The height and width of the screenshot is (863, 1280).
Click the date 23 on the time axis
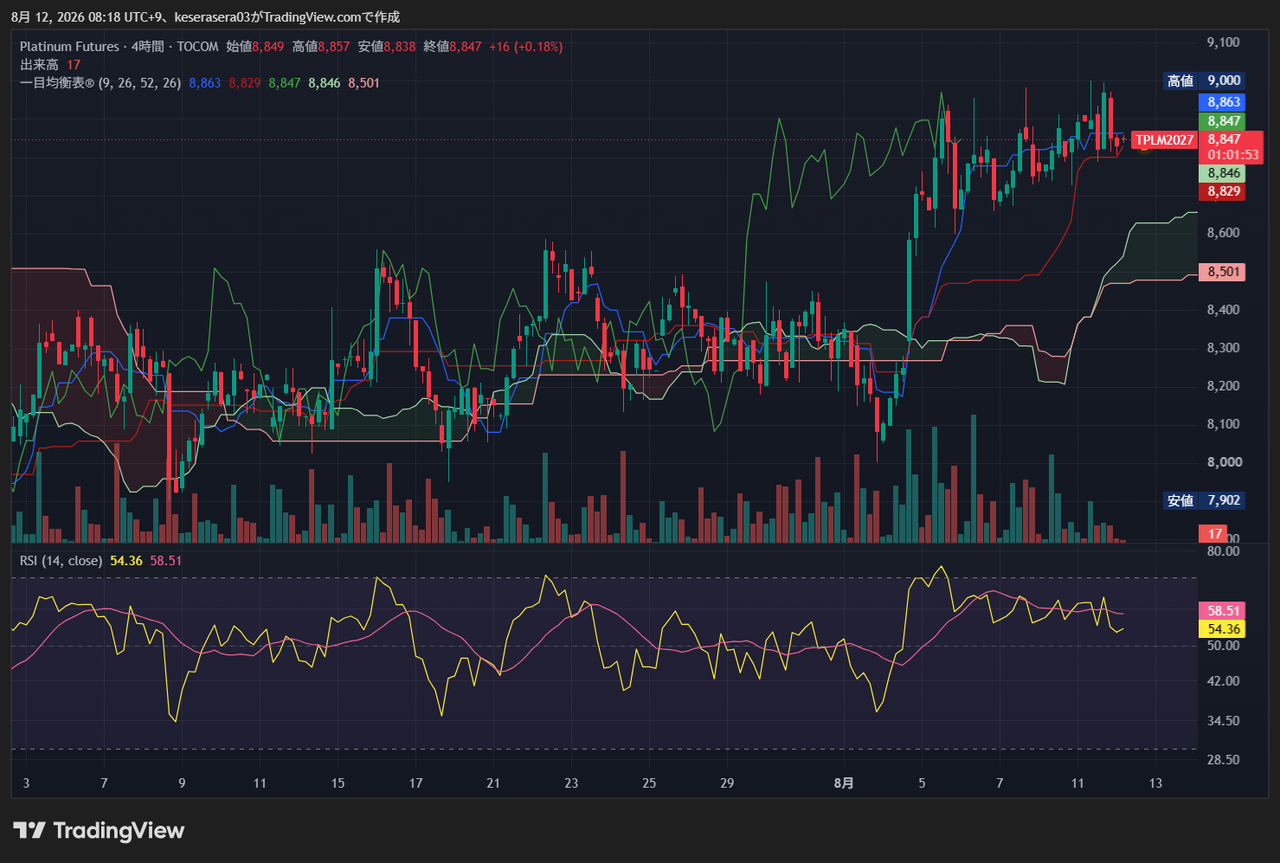(571, 783)
